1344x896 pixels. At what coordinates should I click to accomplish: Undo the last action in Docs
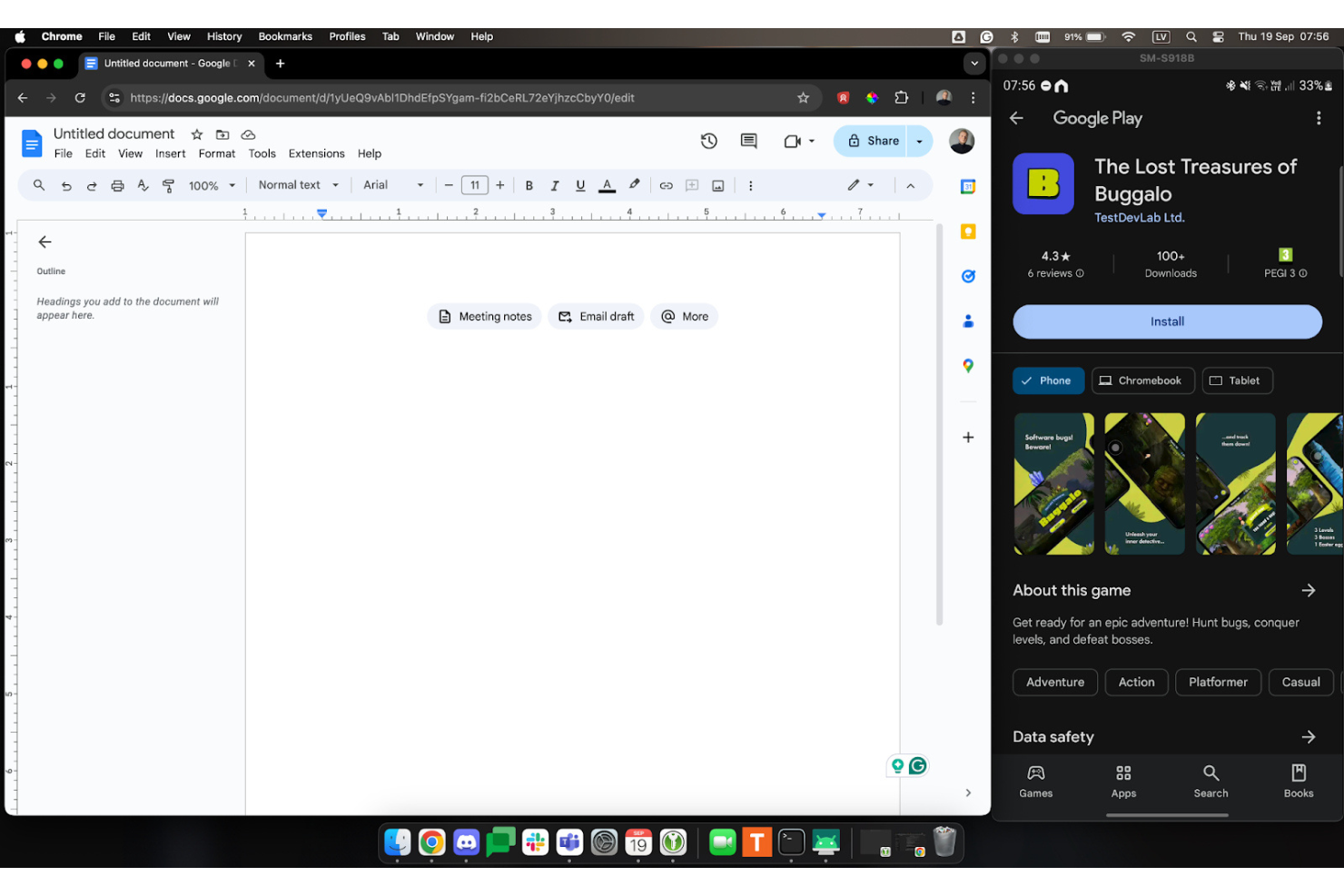pyautogui.click(x=66, y=185)
